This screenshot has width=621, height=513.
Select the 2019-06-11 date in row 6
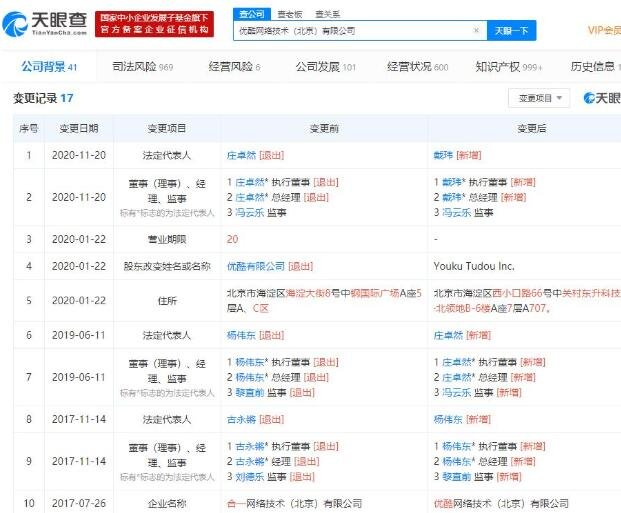[79, 336]
